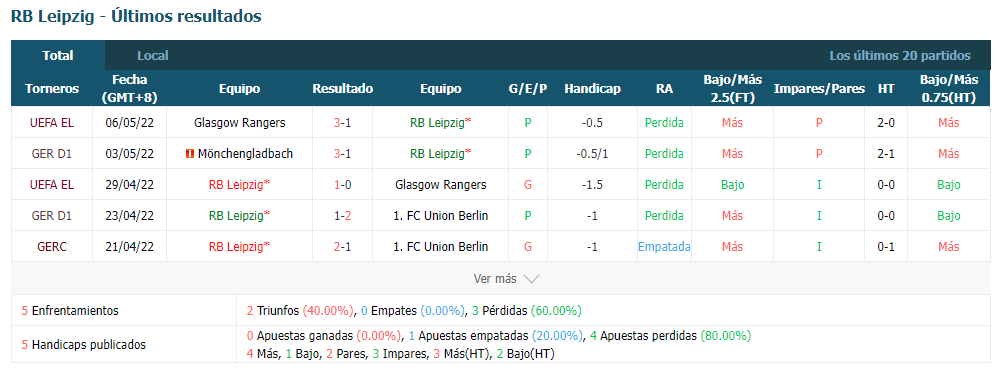The height and width of the screenshot is (371, 1003).
Task: Click the Los últimos 20 partidos label
Action: point(900,56)
